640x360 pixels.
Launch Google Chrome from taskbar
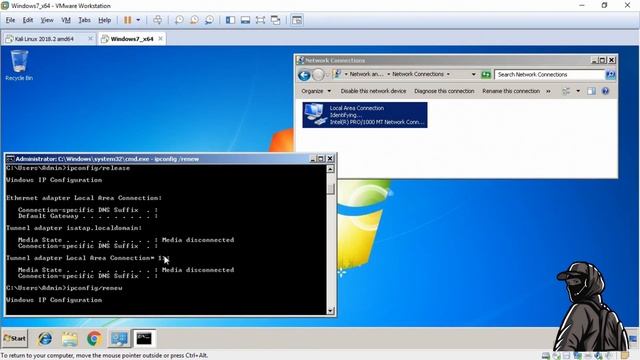click(94, 339)
